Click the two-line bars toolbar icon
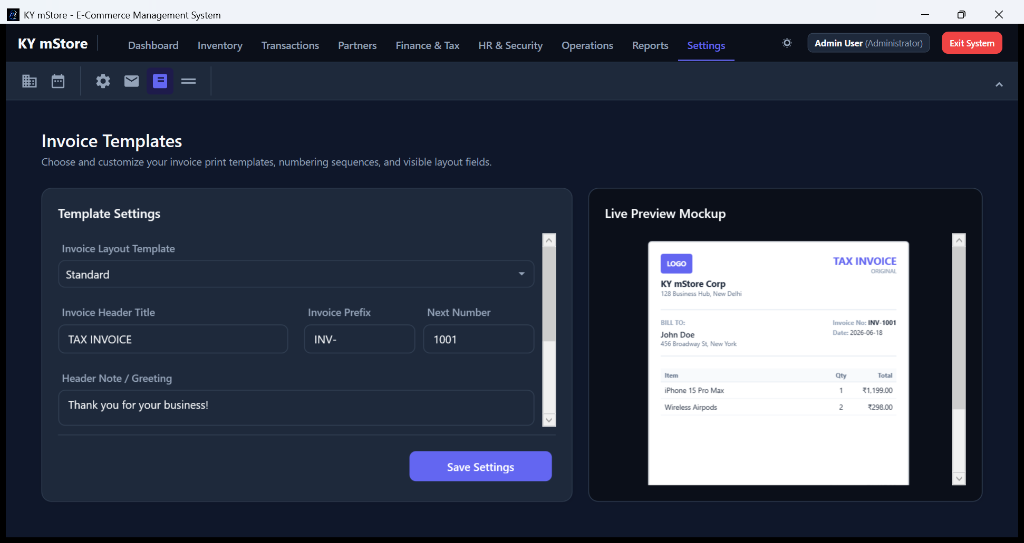This screenshot has height=543, width=1024. click(x=189, y=81)
